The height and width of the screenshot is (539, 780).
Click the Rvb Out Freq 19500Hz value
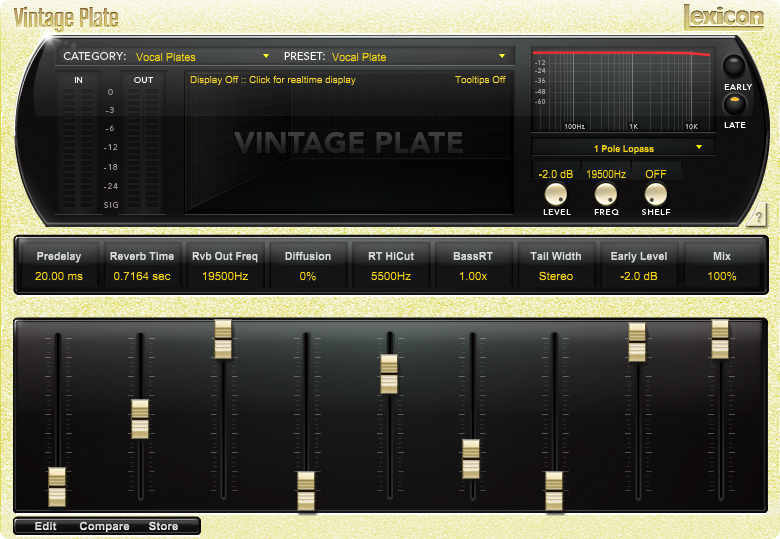[x=225, y=276]
